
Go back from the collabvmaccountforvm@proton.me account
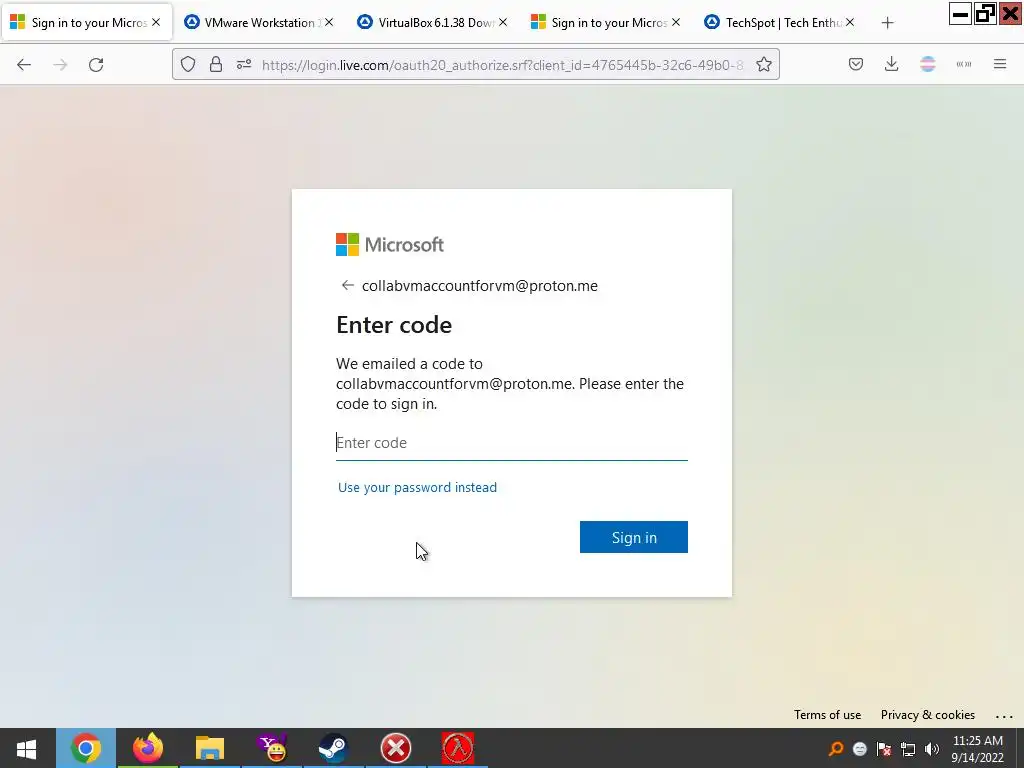pos(347,285)
